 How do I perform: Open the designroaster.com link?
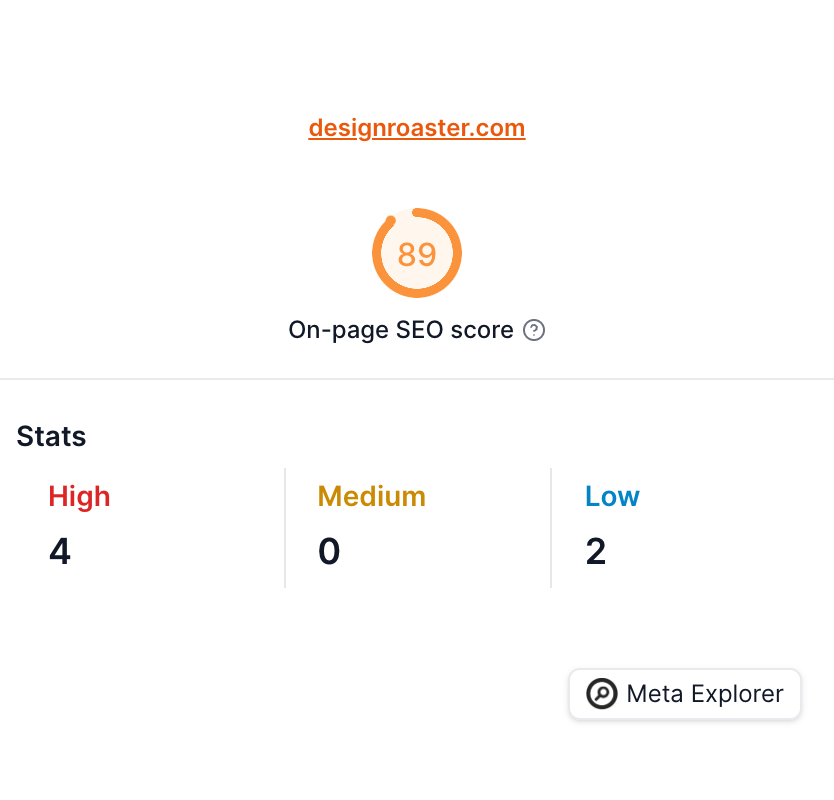[416, 128]
